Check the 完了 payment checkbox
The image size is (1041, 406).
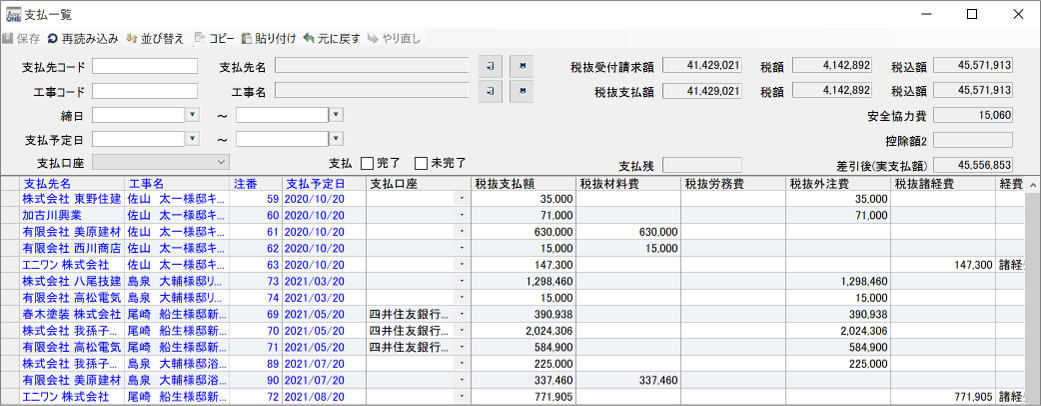pos(367,163)
